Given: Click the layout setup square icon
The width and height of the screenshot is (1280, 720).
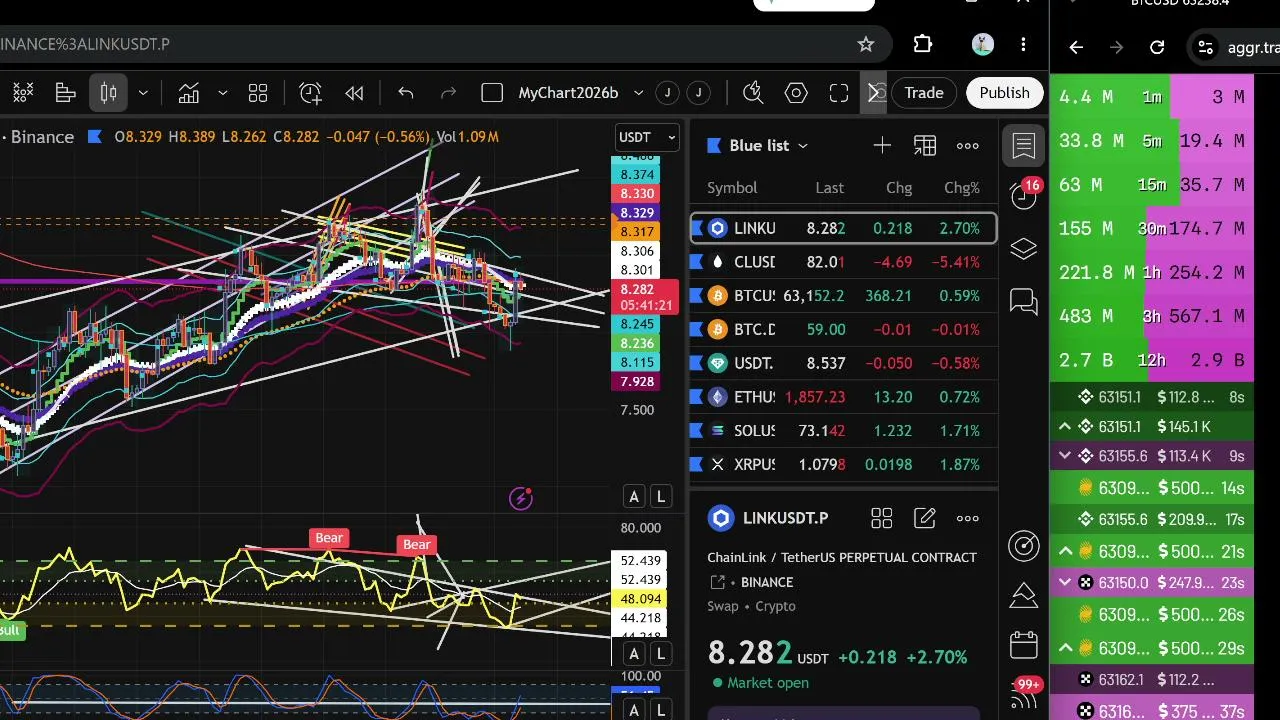Looking at the screenshot, I should (x=492, y=93).
